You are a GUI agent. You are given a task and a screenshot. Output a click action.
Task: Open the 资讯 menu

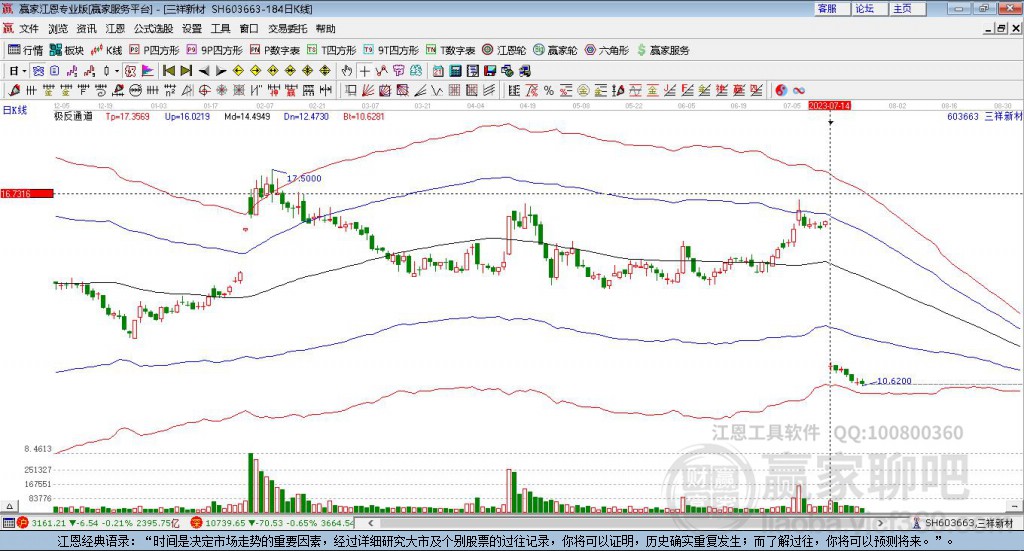tap(86, 29)
